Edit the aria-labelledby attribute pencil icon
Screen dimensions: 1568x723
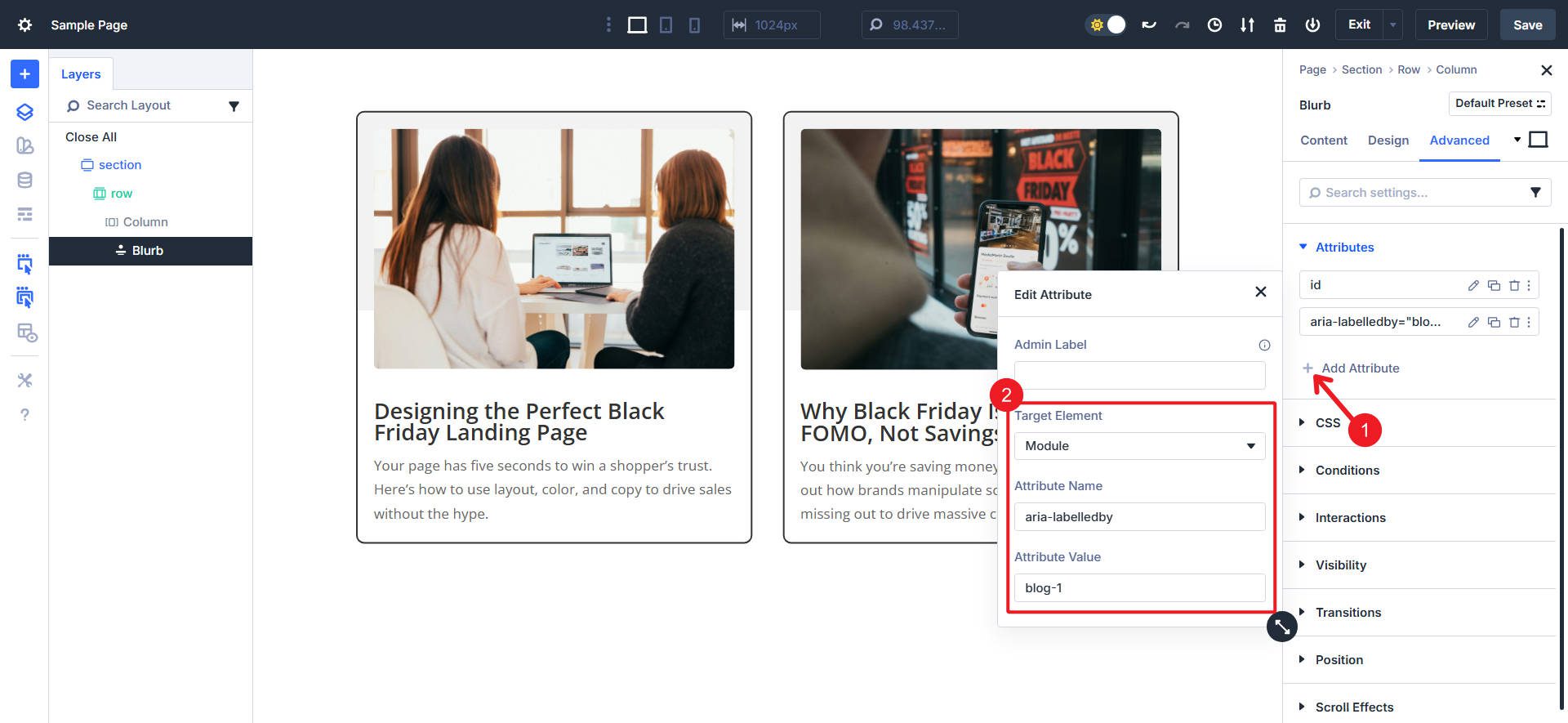tap(1473, 322)
